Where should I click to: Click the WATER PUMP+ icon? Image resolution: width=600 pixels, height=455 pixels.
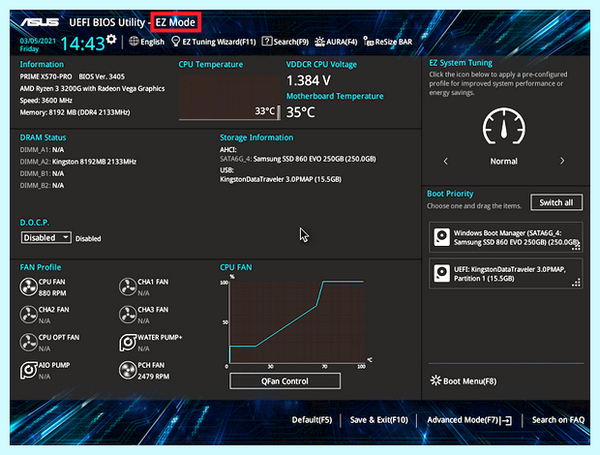coord(127,342)
